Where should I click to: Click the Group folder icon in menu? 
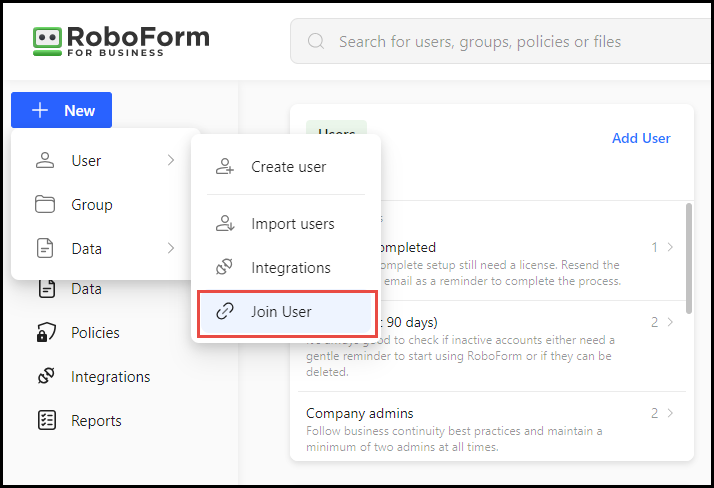coord(45,205)
